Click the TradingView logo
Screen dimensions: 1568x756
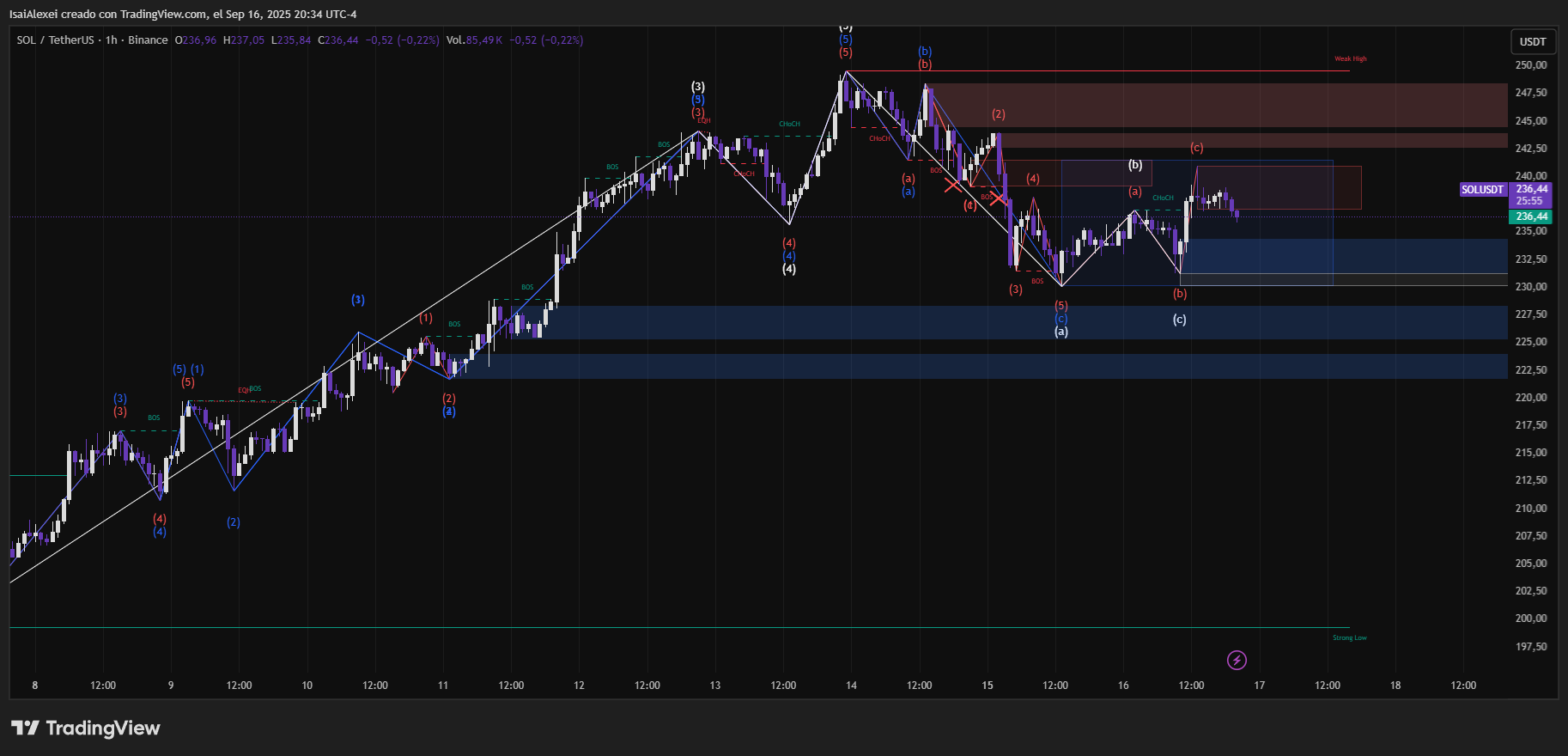[85, 729]
